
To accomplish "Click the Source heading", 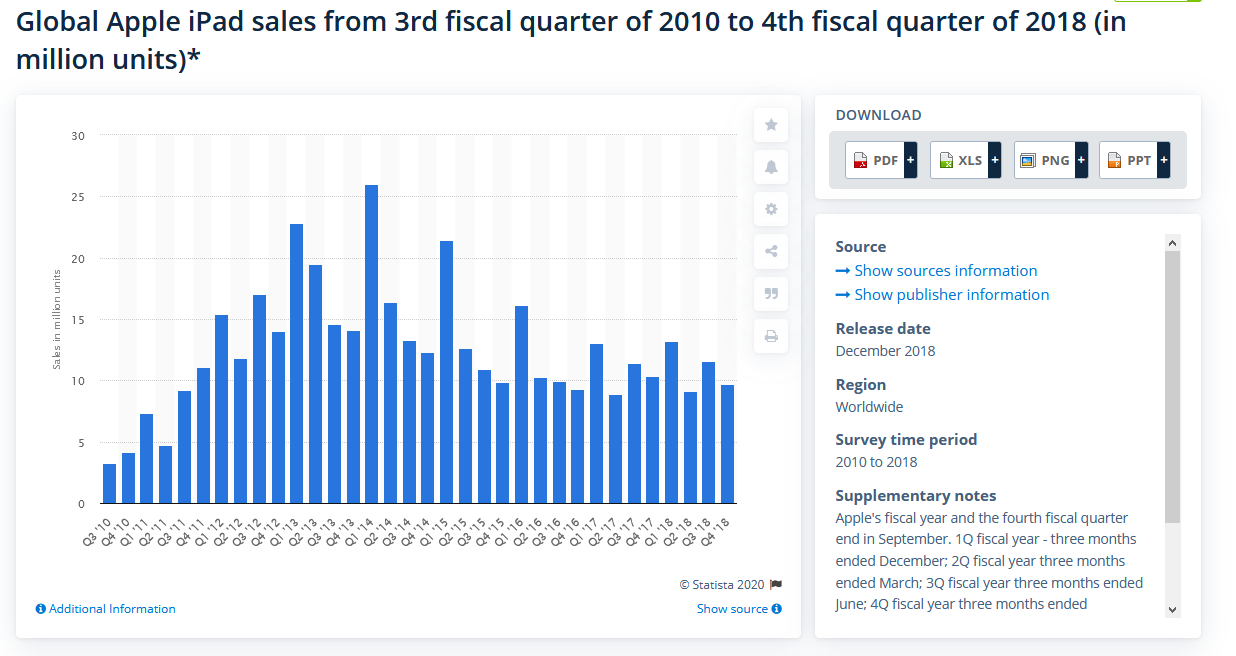I will pyautogui.click(x=861, y=247).
